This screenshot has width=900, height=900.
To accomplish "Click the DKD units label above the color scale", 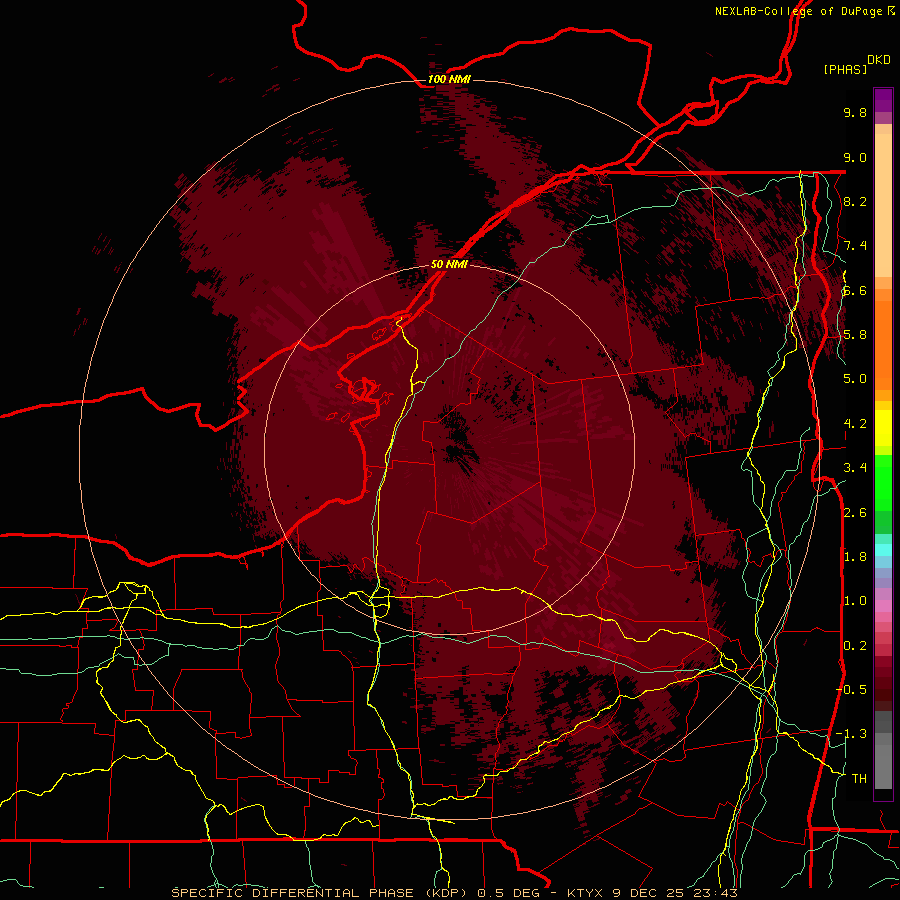I will [878, 60].
